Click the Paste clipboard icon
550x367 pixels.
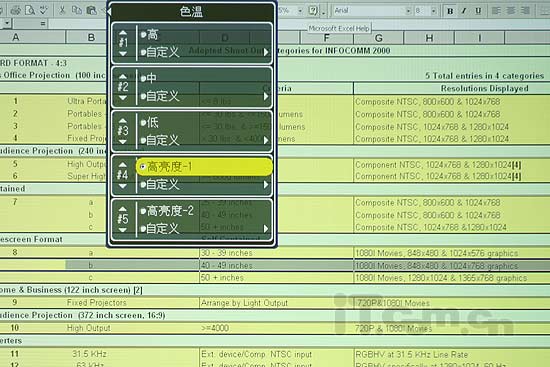91,11
